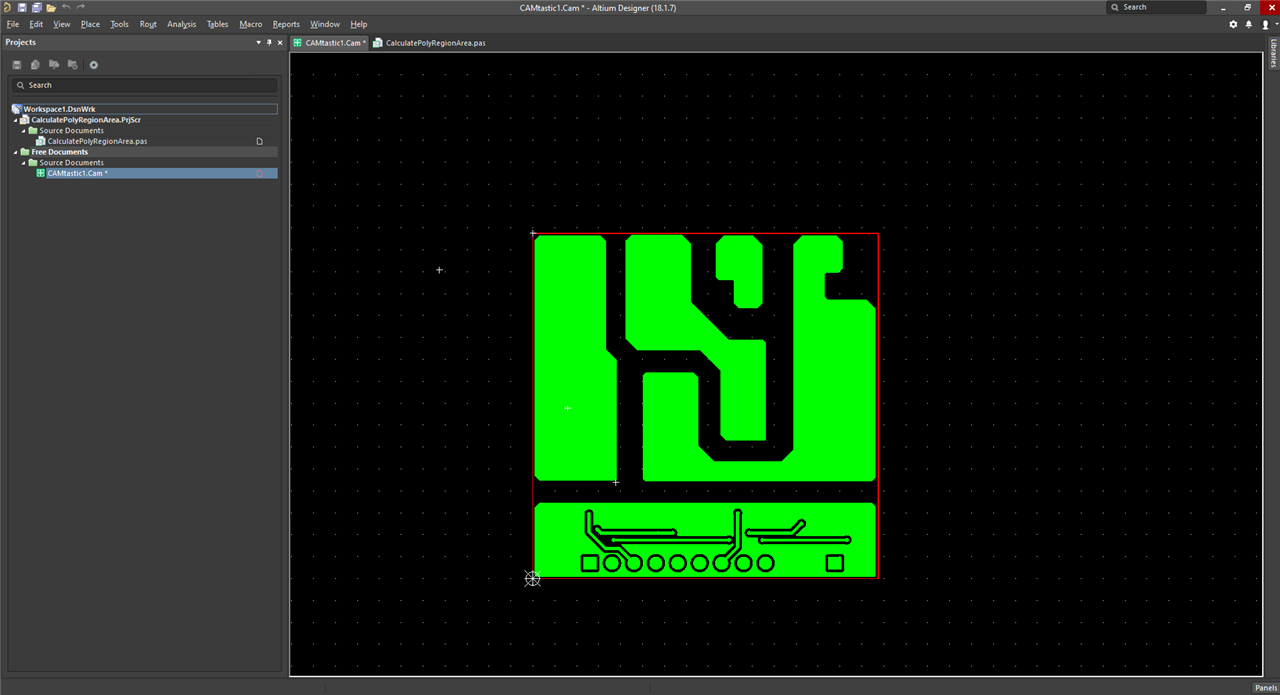The image size is (1280, 695).
Task: Focus the title bar Search field
Action: (x=1156, y=7)
